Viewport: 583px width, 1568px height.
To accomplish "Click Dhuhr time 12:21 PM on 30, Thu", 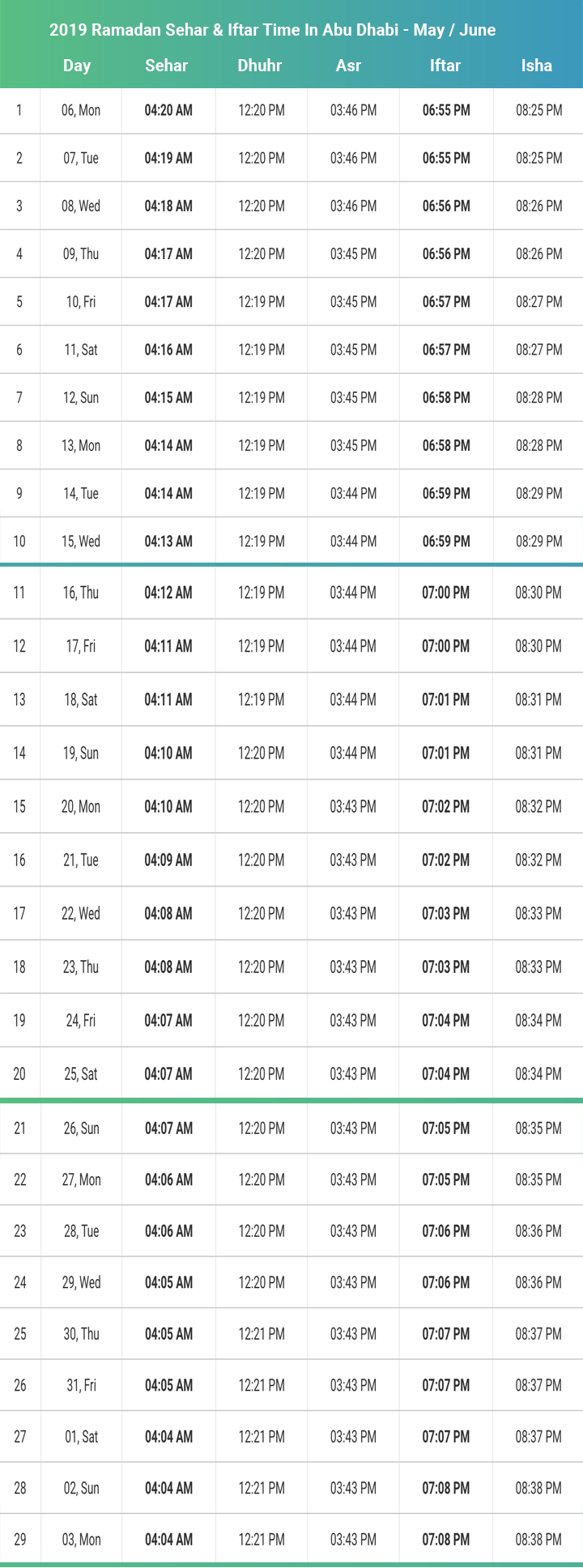I will click(x=262, y=1334).
